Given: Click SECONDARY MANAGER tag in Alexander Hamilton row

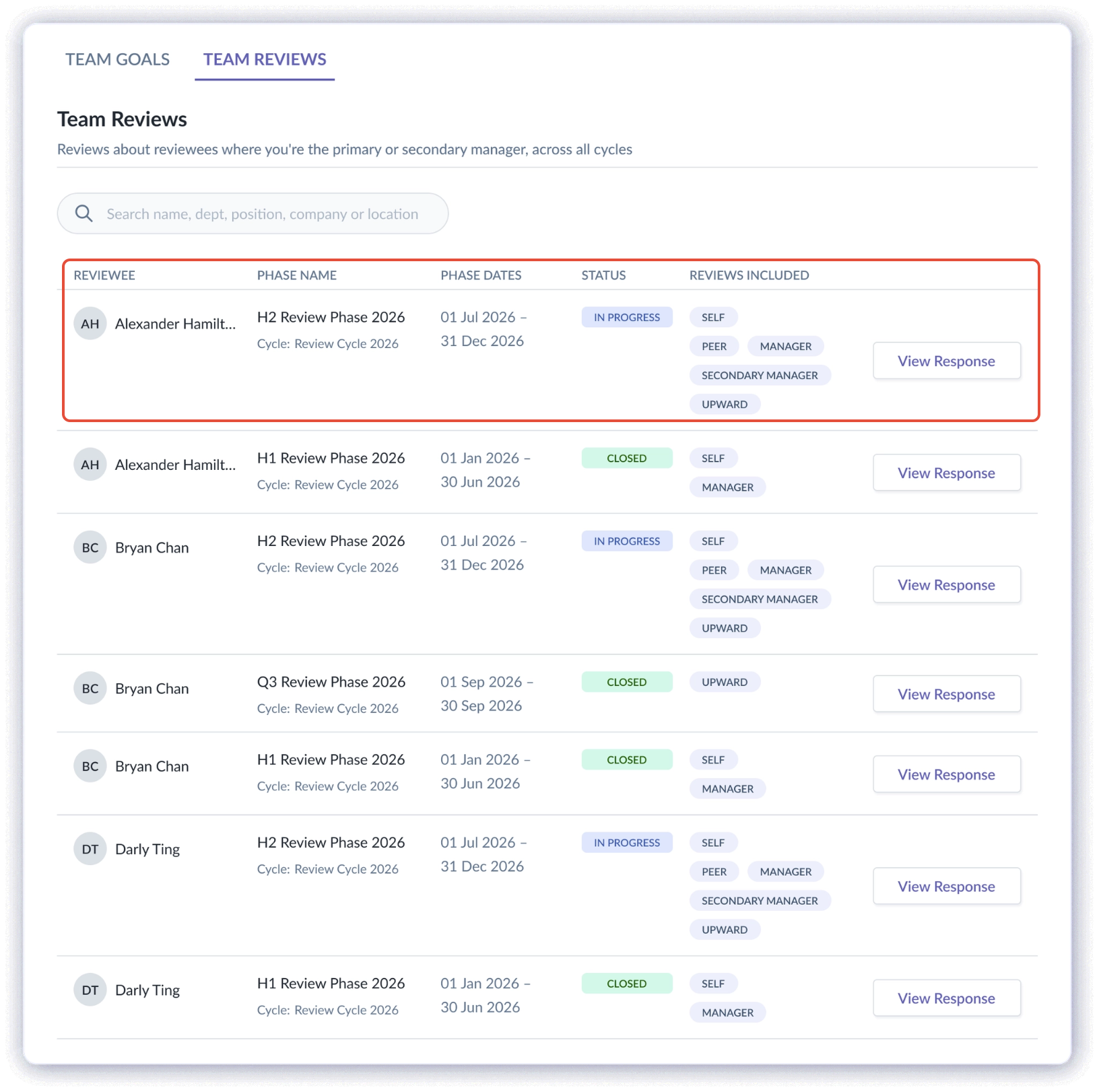Looking at the screenshot, I should [x=760, y=375].
